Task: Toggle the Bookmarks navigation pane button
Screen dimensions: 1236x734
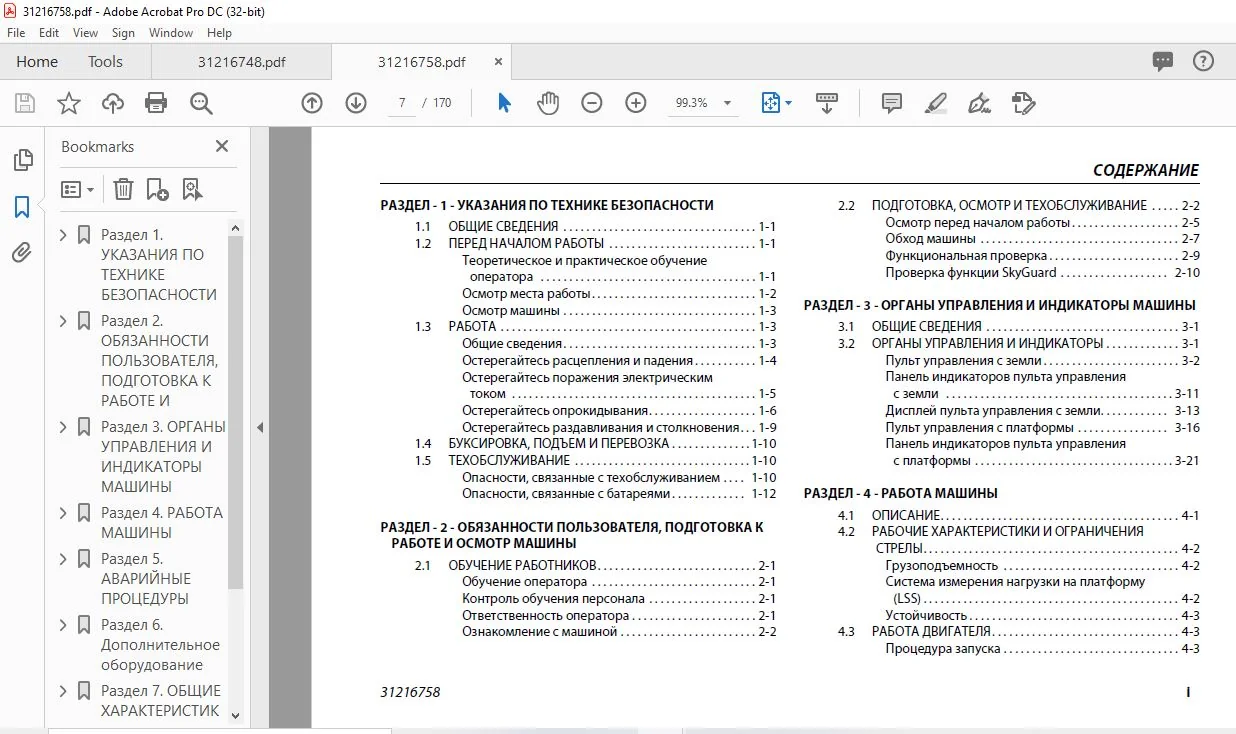Action: [x=22, y=207]
